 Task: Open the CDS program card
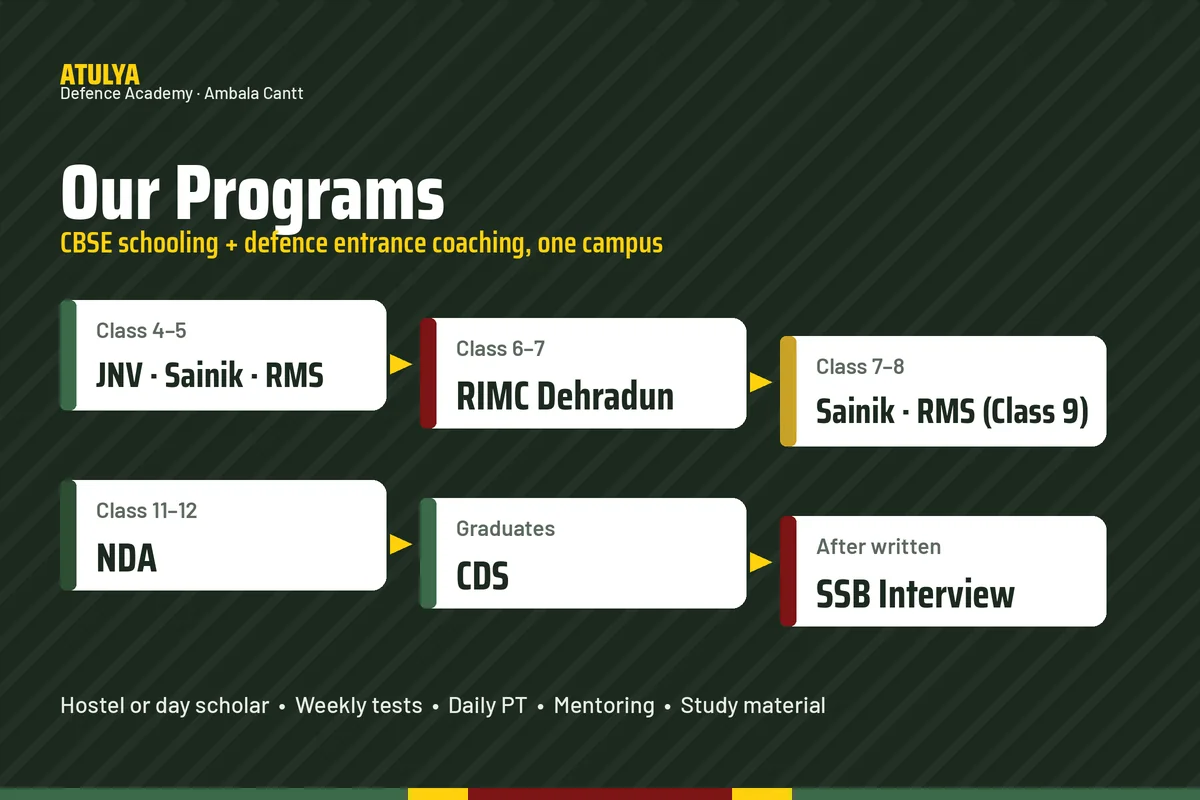[583, 553]
